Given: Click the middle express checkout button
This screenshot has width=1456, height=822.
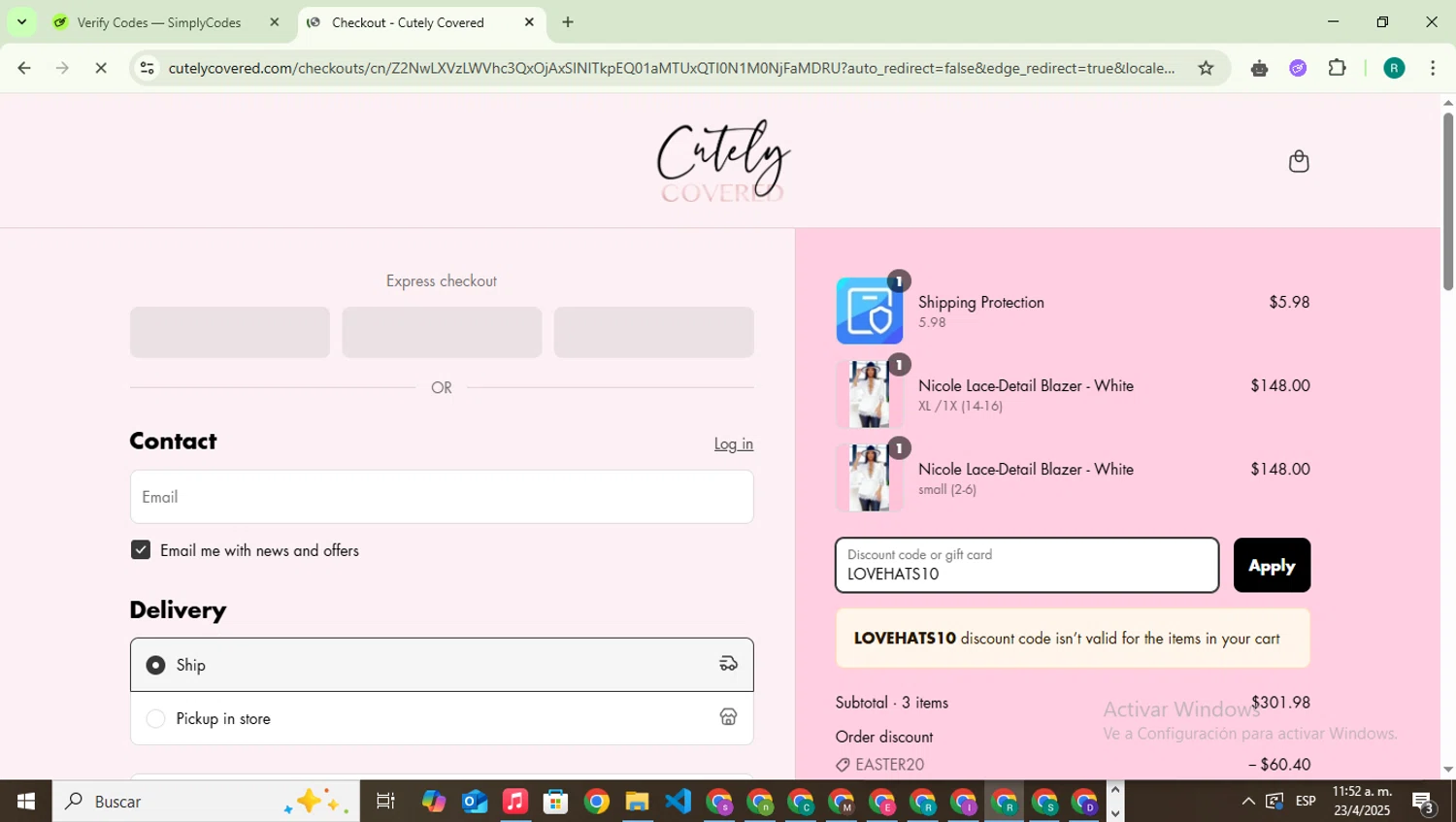Looking at the screenshot, I should pyautogui.click(x=442, y=332).
